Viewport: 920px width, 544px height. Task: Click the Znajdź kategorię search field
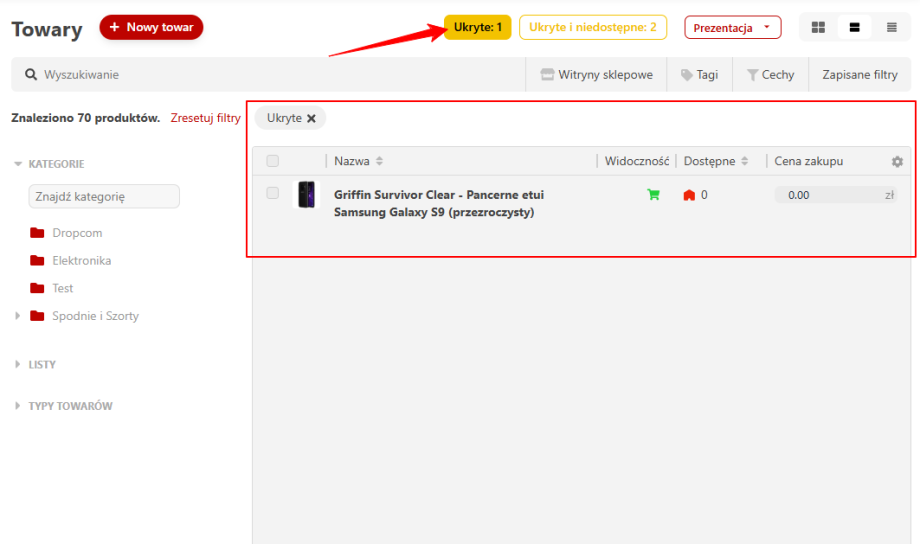pos(104,197)
